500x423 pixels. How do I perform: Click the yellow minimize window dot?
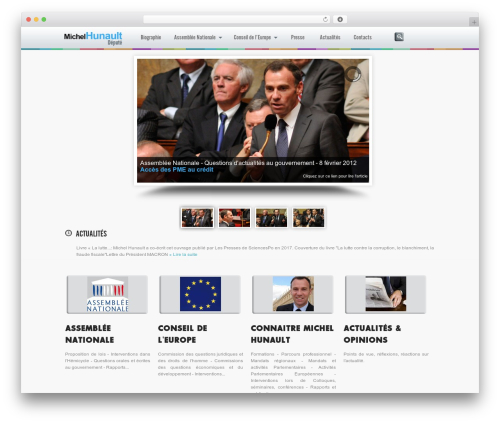click(36, 20)
